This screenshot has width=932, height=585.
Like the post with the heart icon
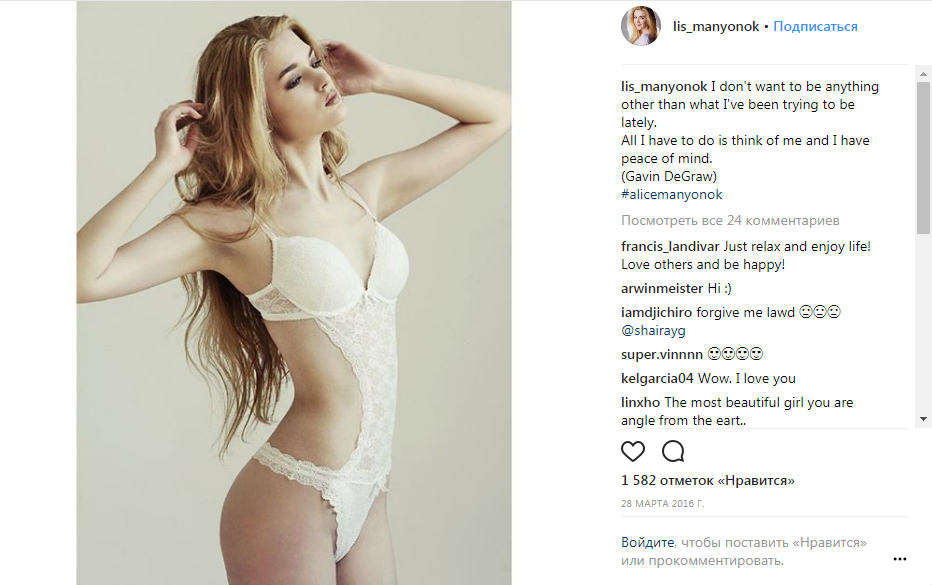632,451
